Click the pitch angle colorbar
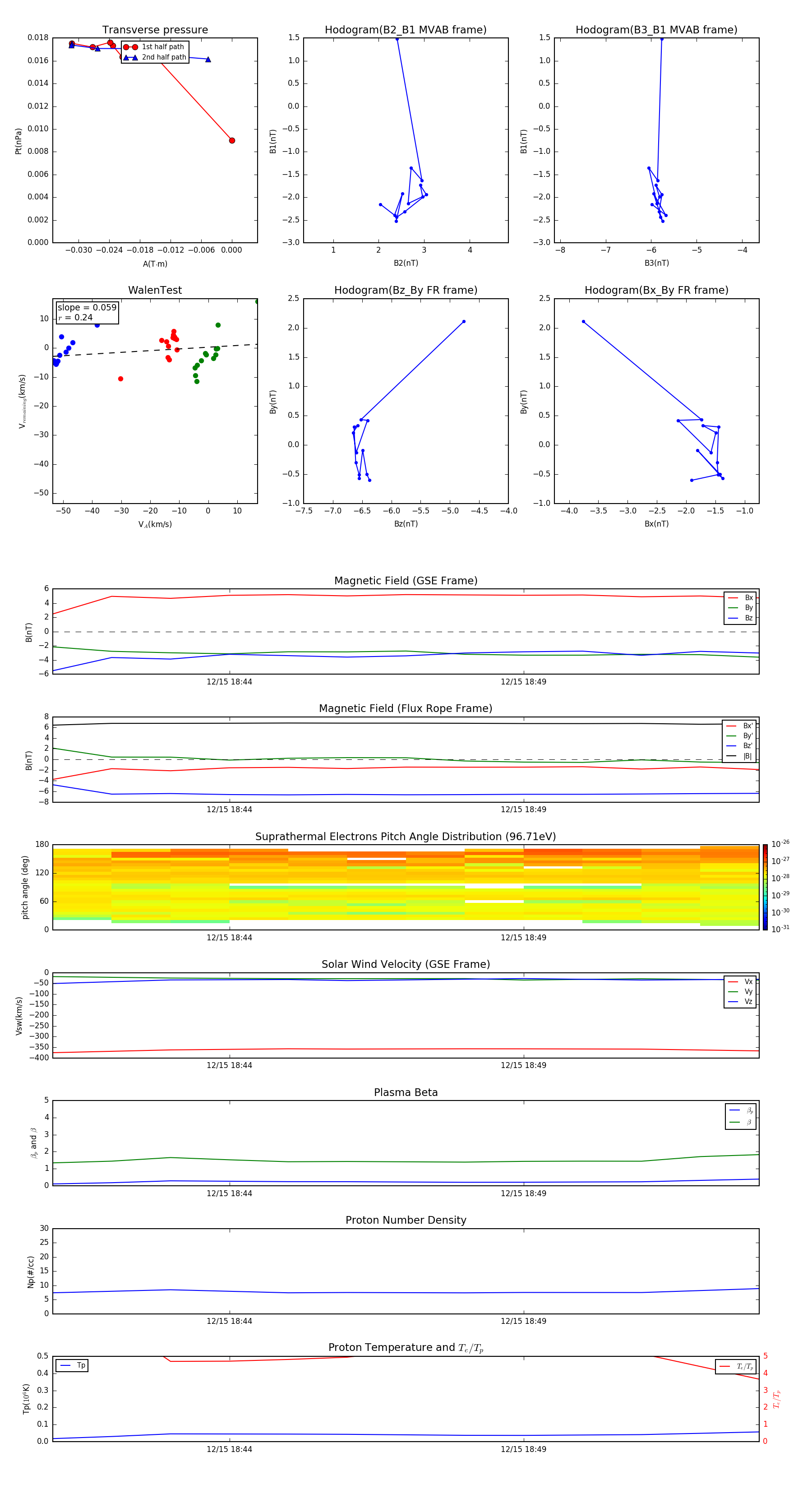 click(765, 887)
